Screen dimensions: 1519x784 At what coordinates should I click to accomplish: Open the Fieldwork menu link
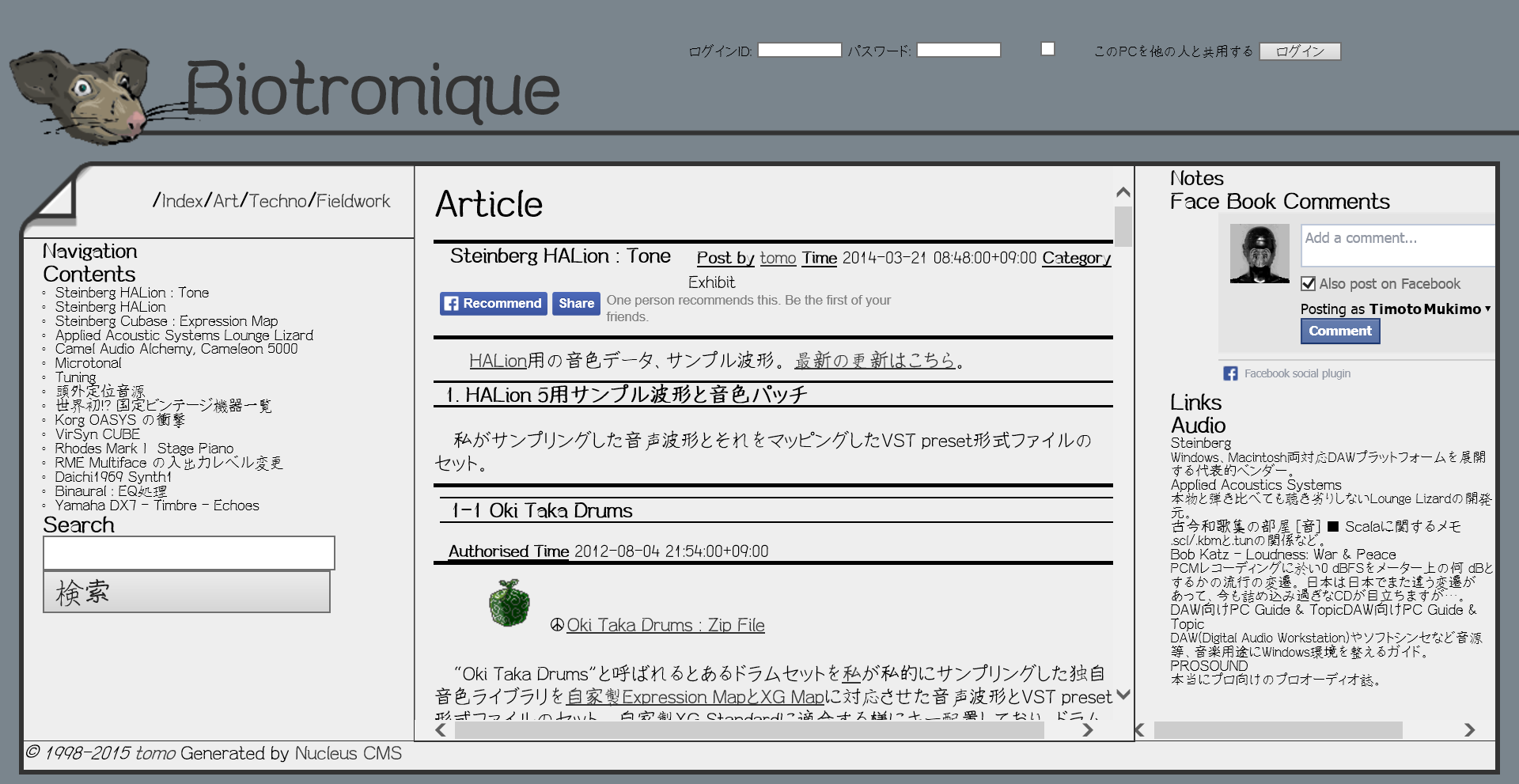pyautogui.click(x=353, y=201)
